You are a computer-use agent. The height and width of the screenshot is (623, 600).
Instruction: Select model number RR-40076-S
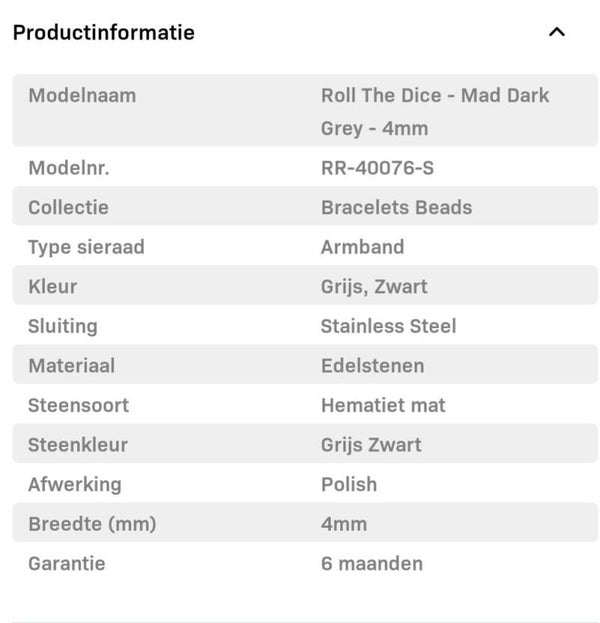[x=377, y=168]
